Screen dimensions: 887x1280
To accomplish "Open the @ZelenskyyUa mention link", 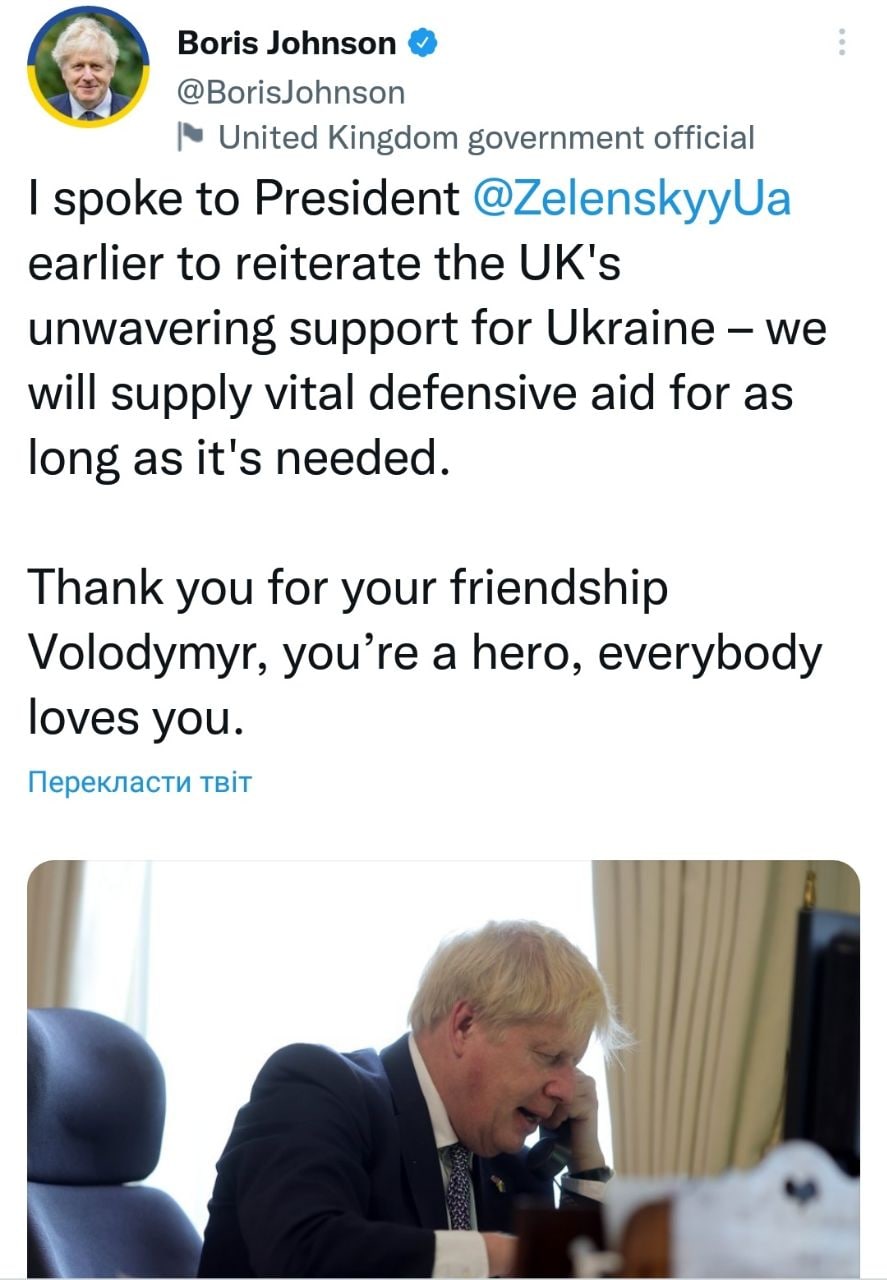I will click(x=629, y=199).
